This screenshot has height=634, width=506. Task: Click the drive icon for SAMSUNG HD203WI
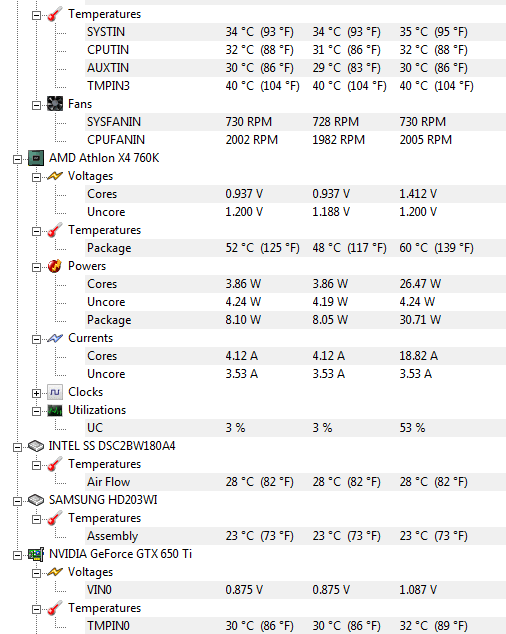coord(36,500)
